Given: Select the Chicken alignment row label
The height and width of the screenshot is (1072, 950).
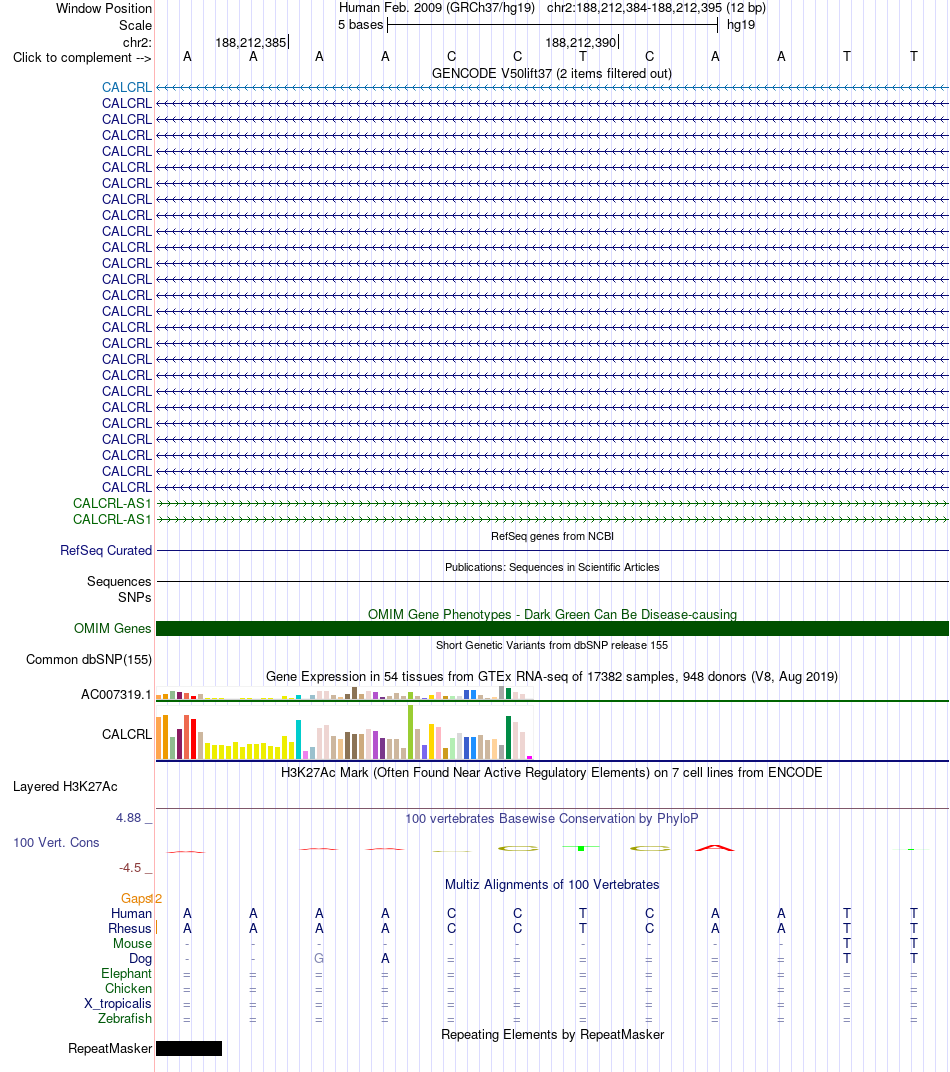Looking at the screenshot, I should (128, 989).
